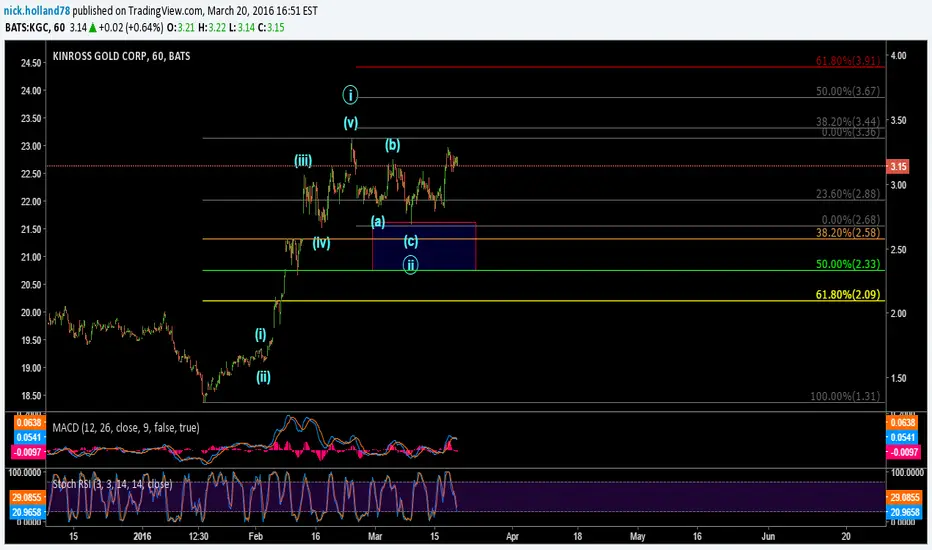Click the 12:30 time axis label

199,536
